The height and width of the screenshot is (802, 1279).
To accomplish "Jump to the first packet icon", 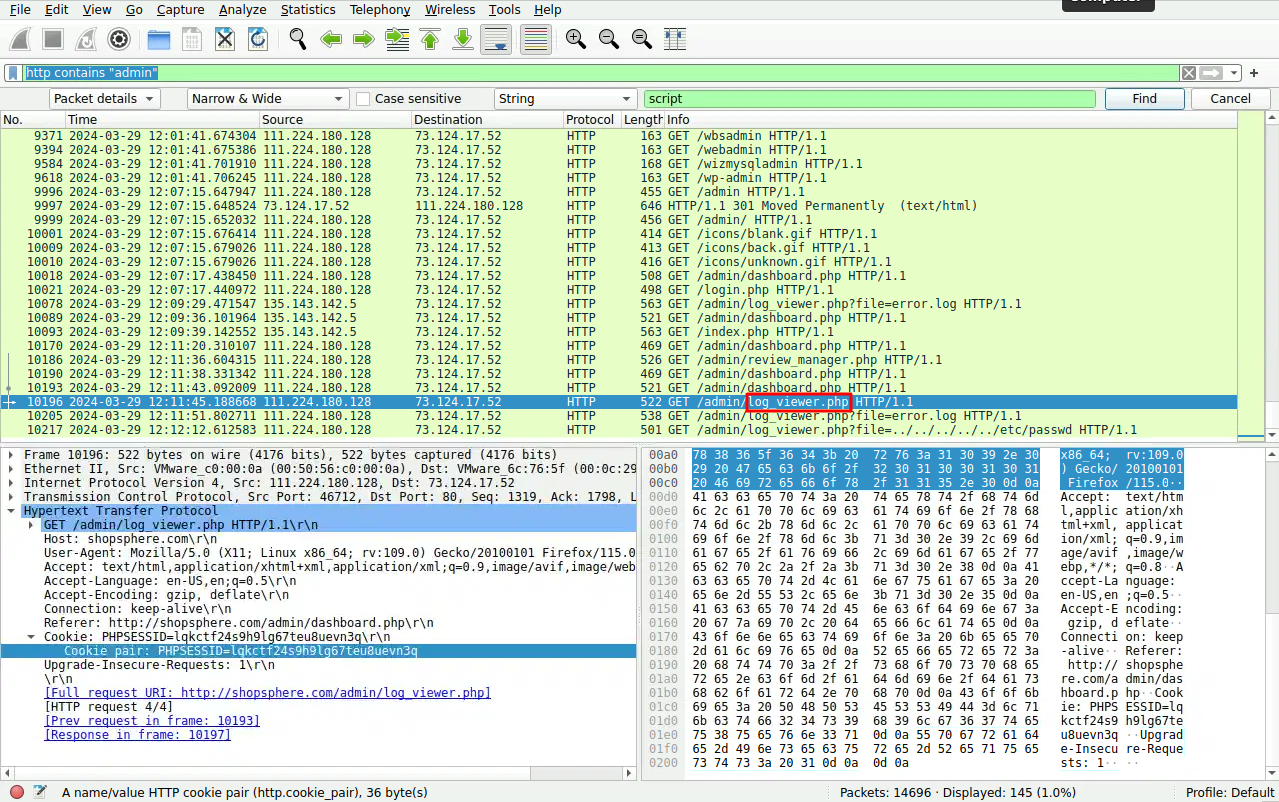I will click(x=430, y=39).
